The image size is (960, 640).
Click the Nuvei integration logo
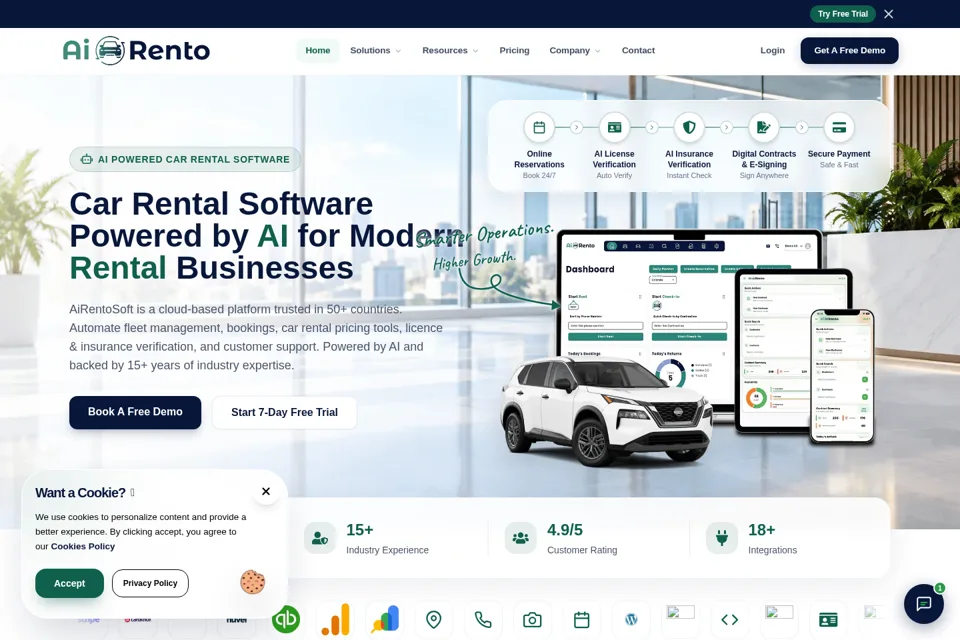click(236, 620)
